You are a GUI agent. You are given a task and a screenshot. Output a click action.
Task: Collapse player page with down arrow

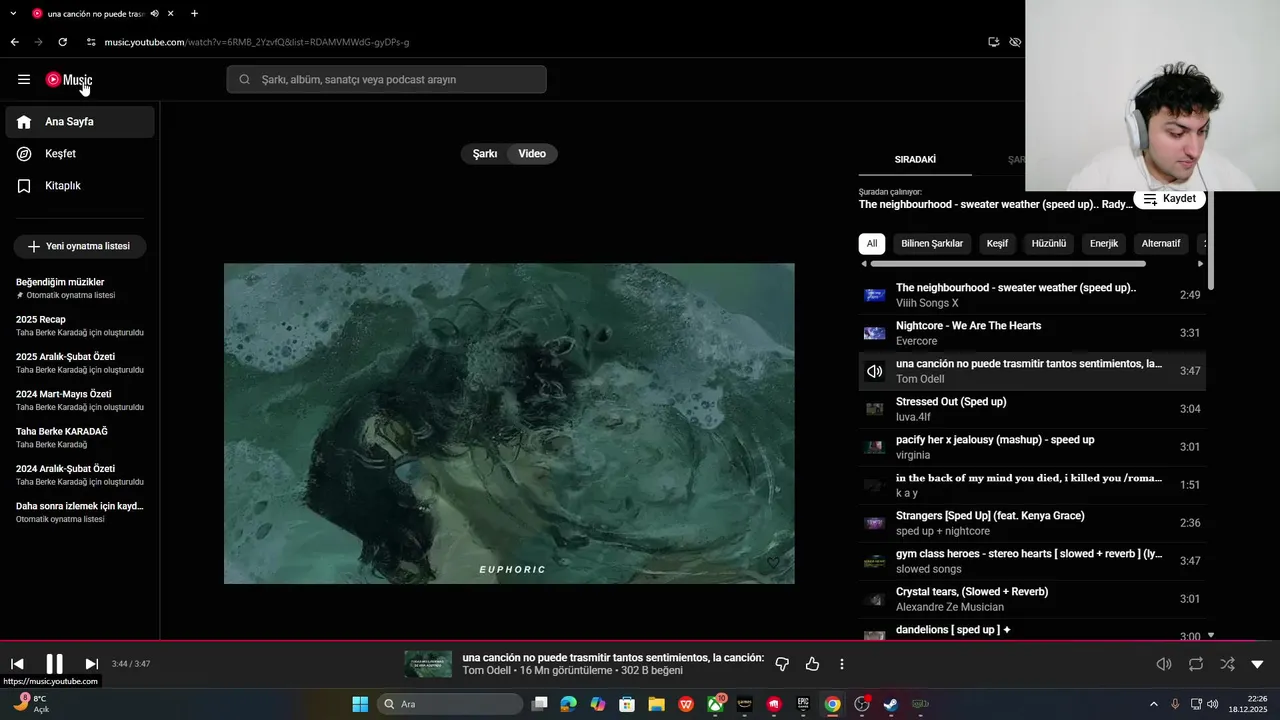[1257, 664]
